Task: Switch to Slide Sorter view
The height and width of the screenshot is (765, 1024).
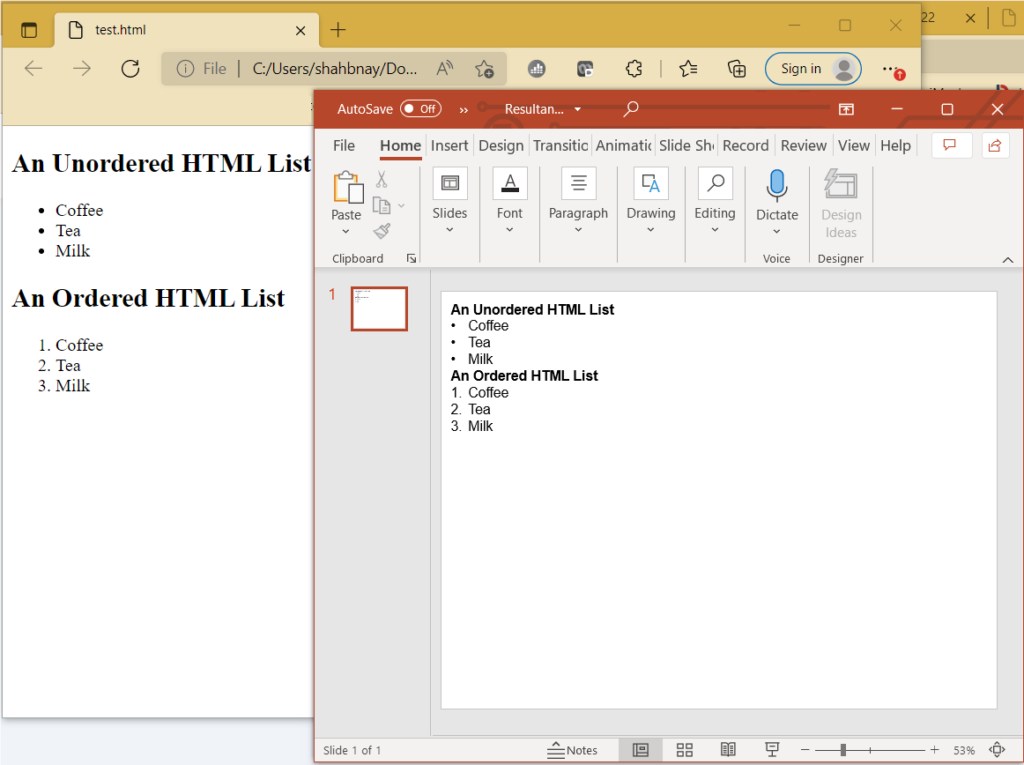Action: (x=685, y=750)
